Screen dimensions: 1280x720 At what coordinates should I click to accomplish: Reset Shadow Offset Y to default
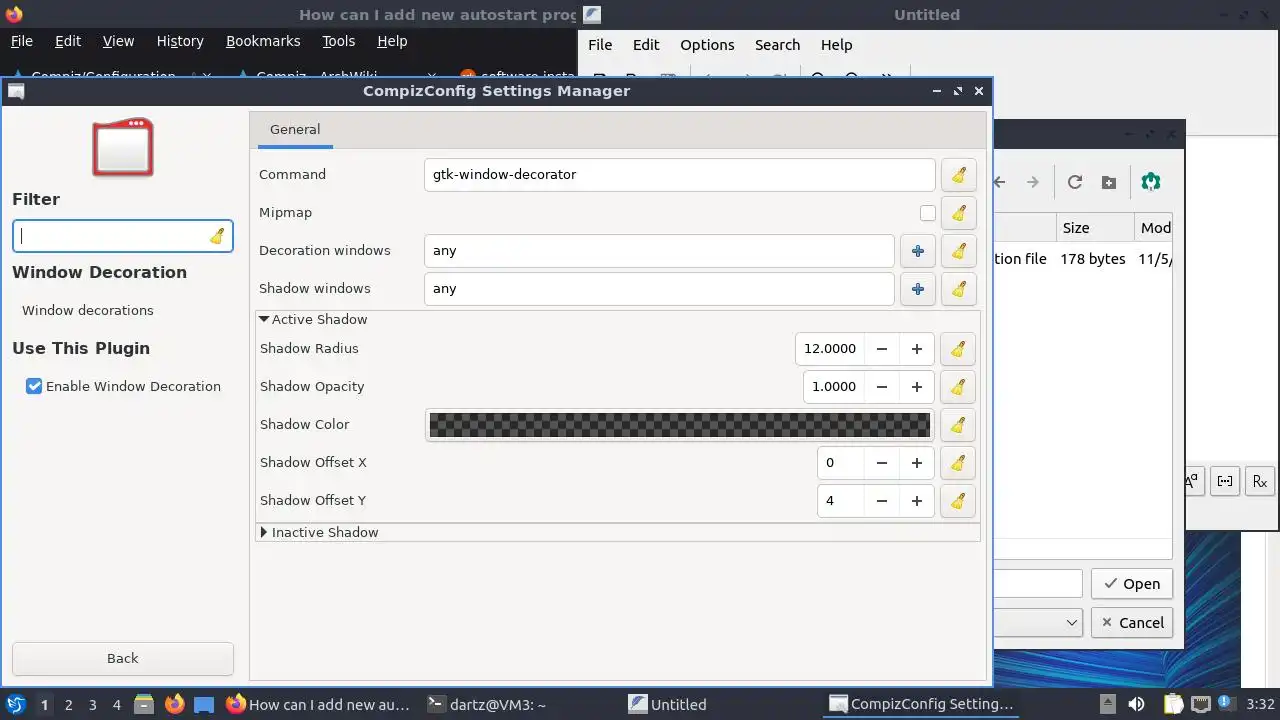pos(958,501)
